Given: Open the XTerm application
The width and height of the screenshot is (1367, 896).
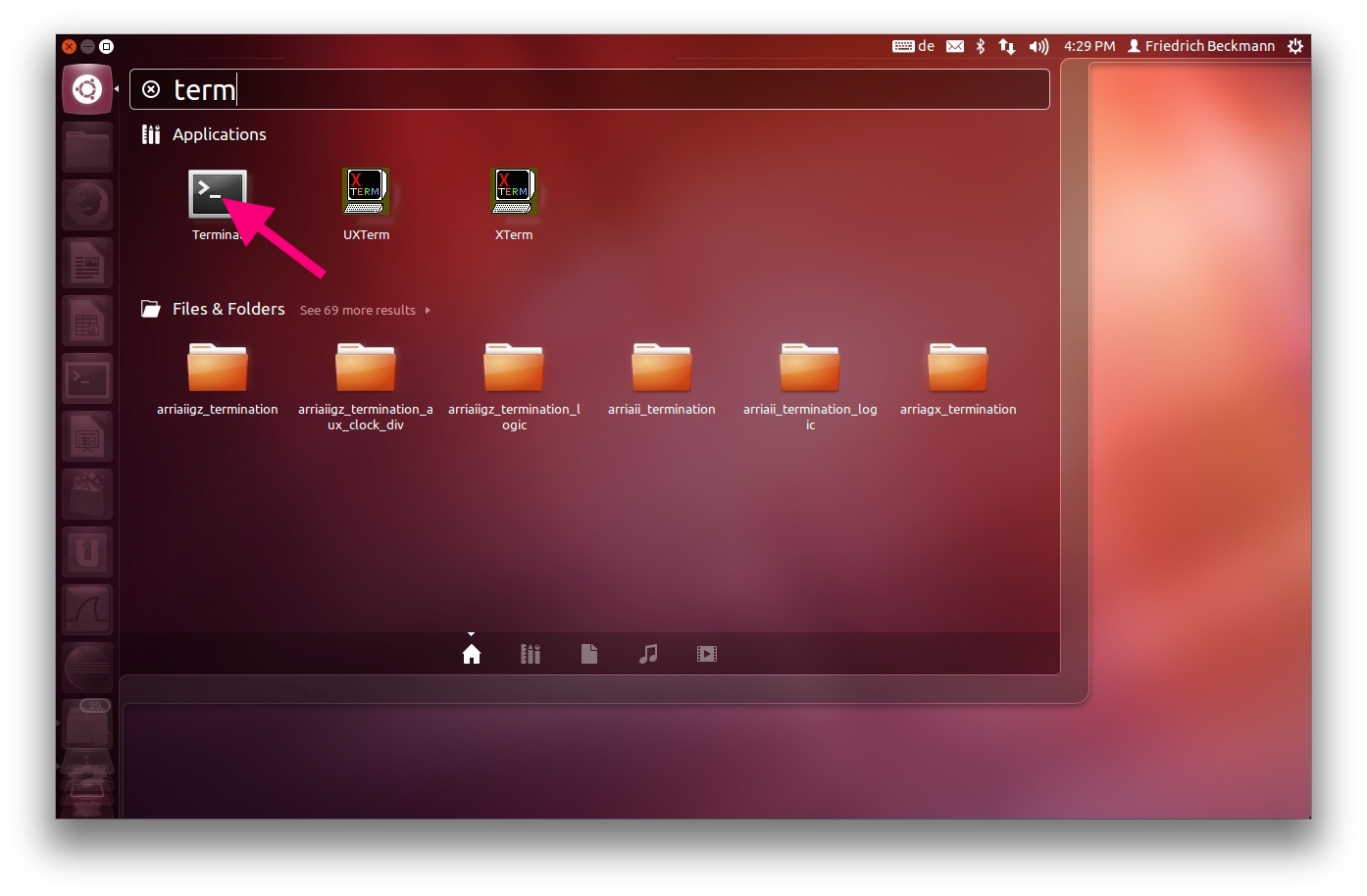Looking at the screenshot, I should [513, 192].
